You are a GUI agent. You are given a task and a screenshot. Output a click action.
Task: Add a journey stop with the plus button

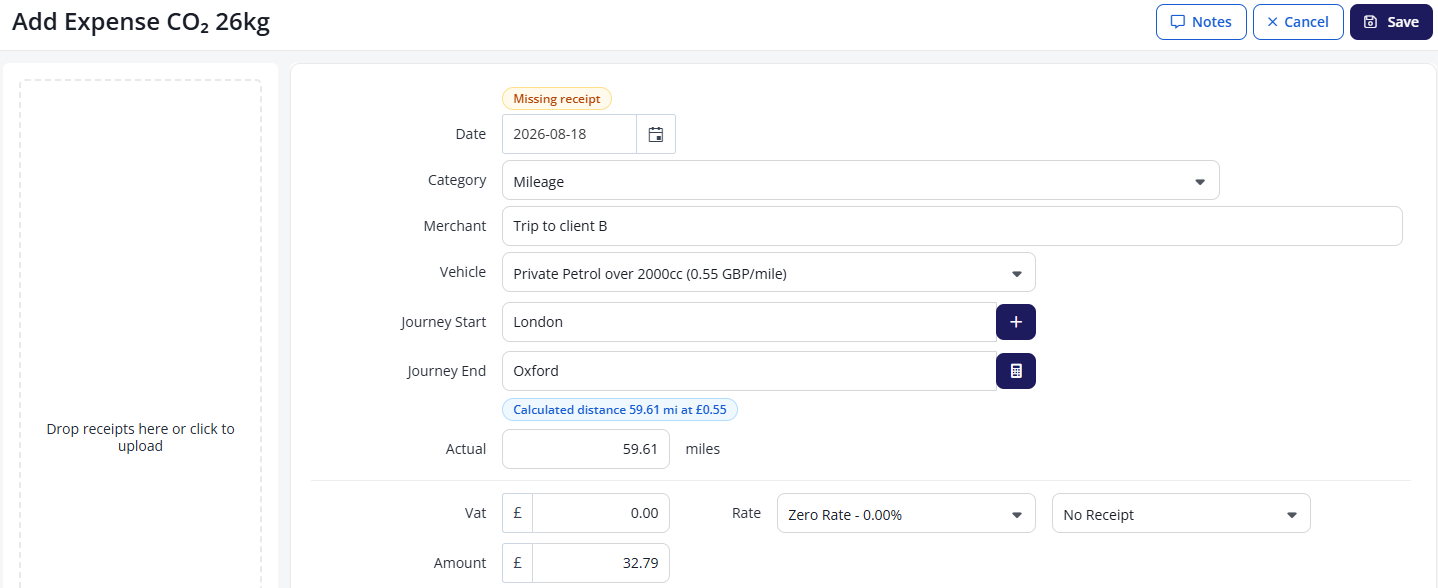pyautogui.click(x=1016, y=322)
